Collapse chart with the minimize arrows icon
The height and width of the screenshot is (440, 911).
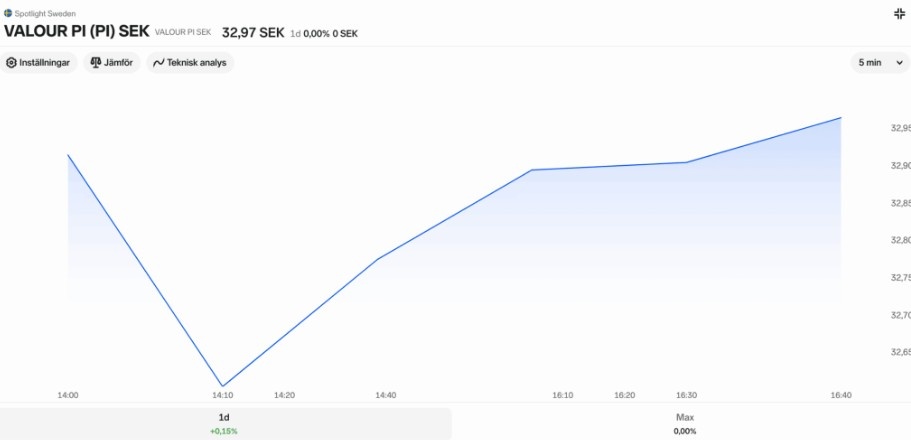point(899,14)
